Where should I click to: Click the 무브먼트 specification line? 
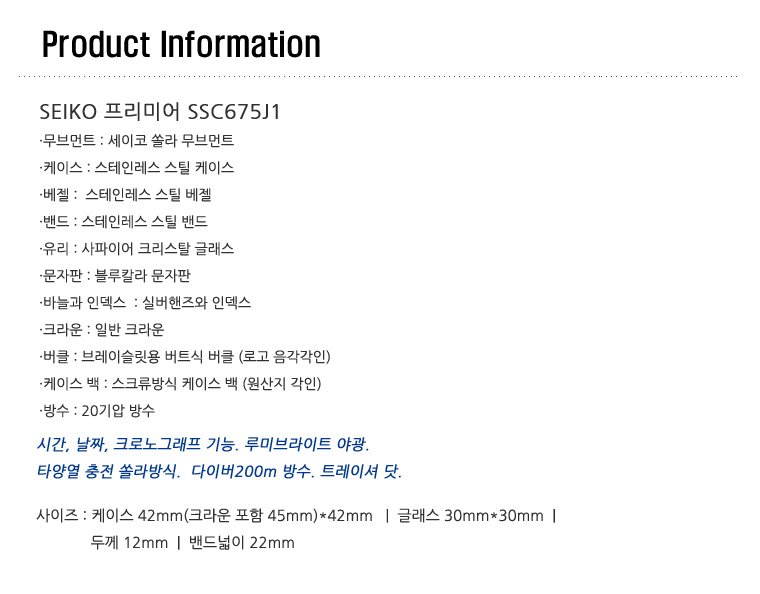click(137, 141)
